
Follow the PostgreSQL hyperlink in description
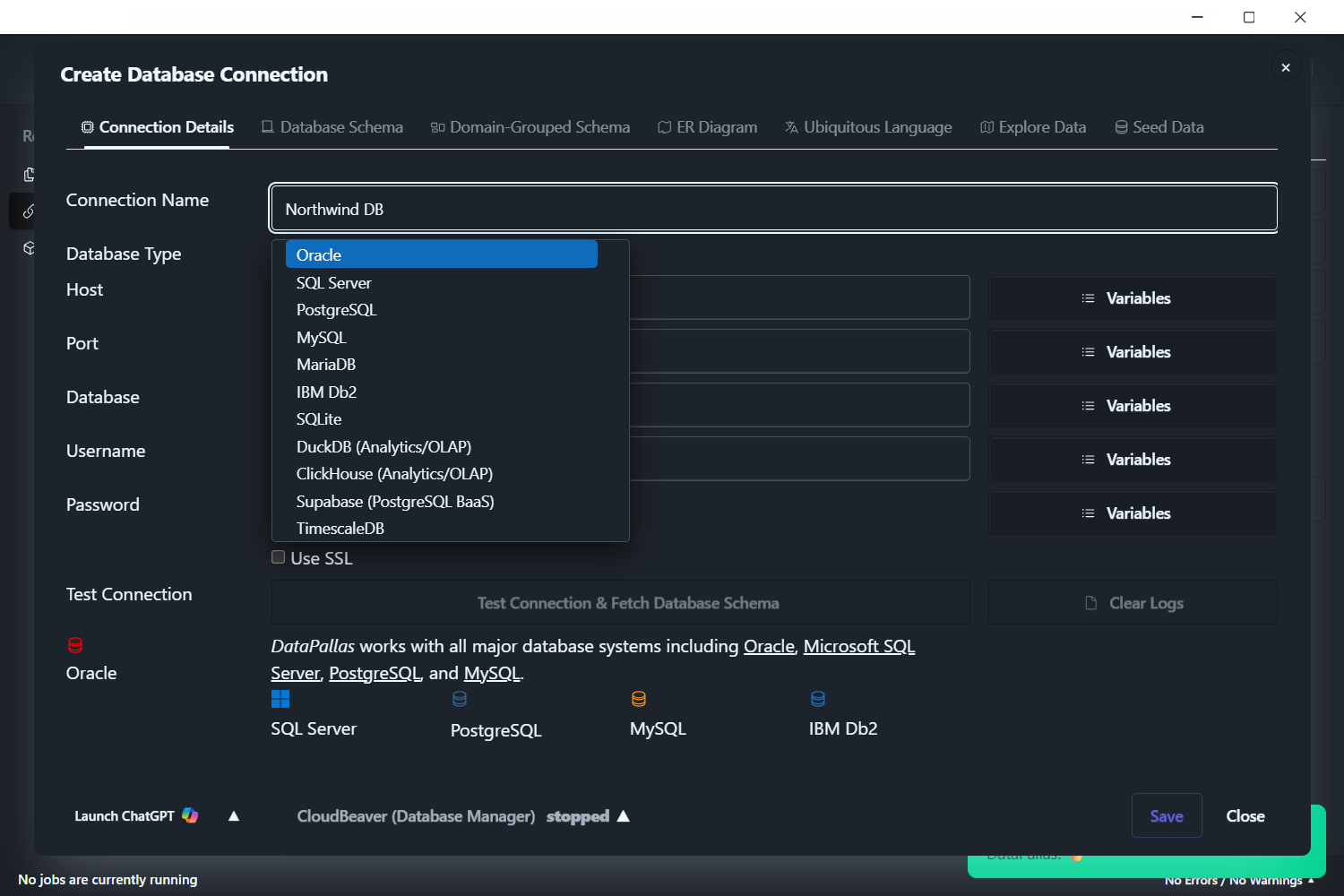pyautogui.click(x=374, y=673)
